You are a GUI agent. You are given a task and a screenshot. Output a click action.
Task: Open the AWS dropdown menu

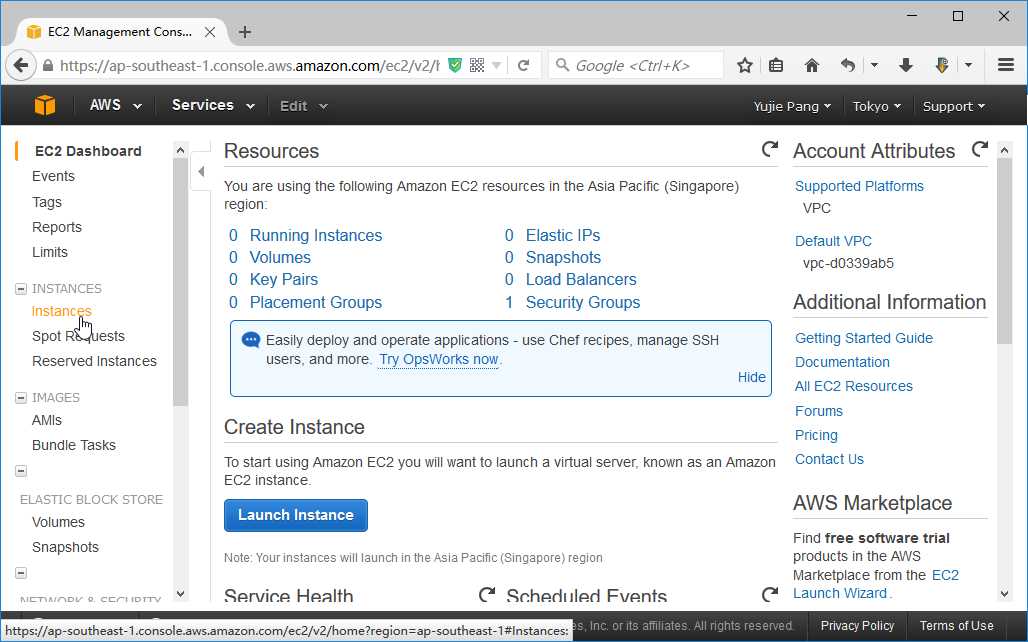pyautogui.click(x=115, y=106)
